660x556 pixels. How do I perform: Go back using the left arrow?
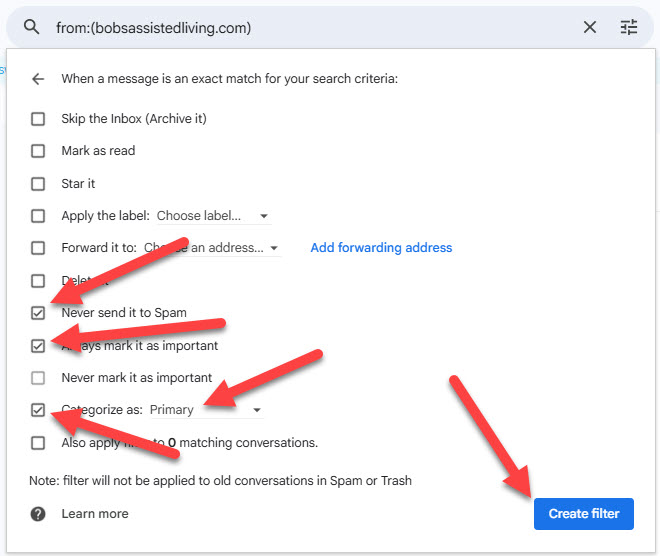click(x=38, y=78)
